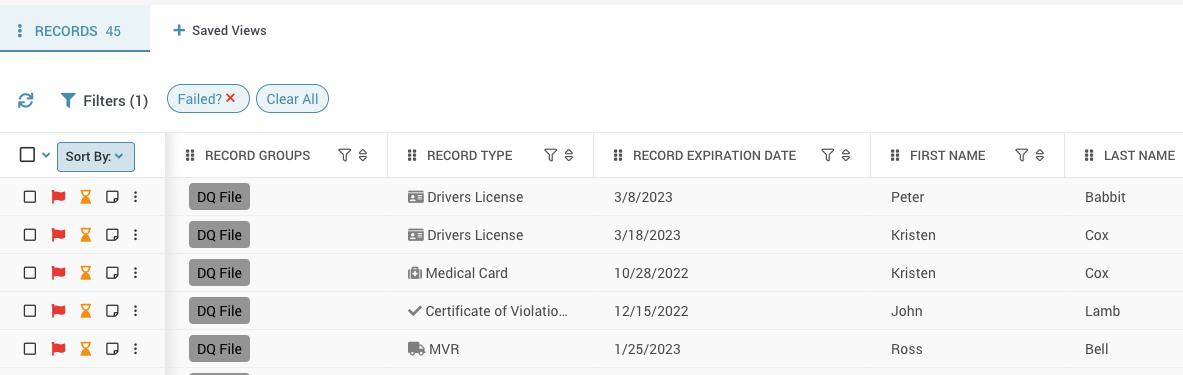
Task: Select the checkbox for Kristen Cox Medical Card row
Action: [29, 272]
